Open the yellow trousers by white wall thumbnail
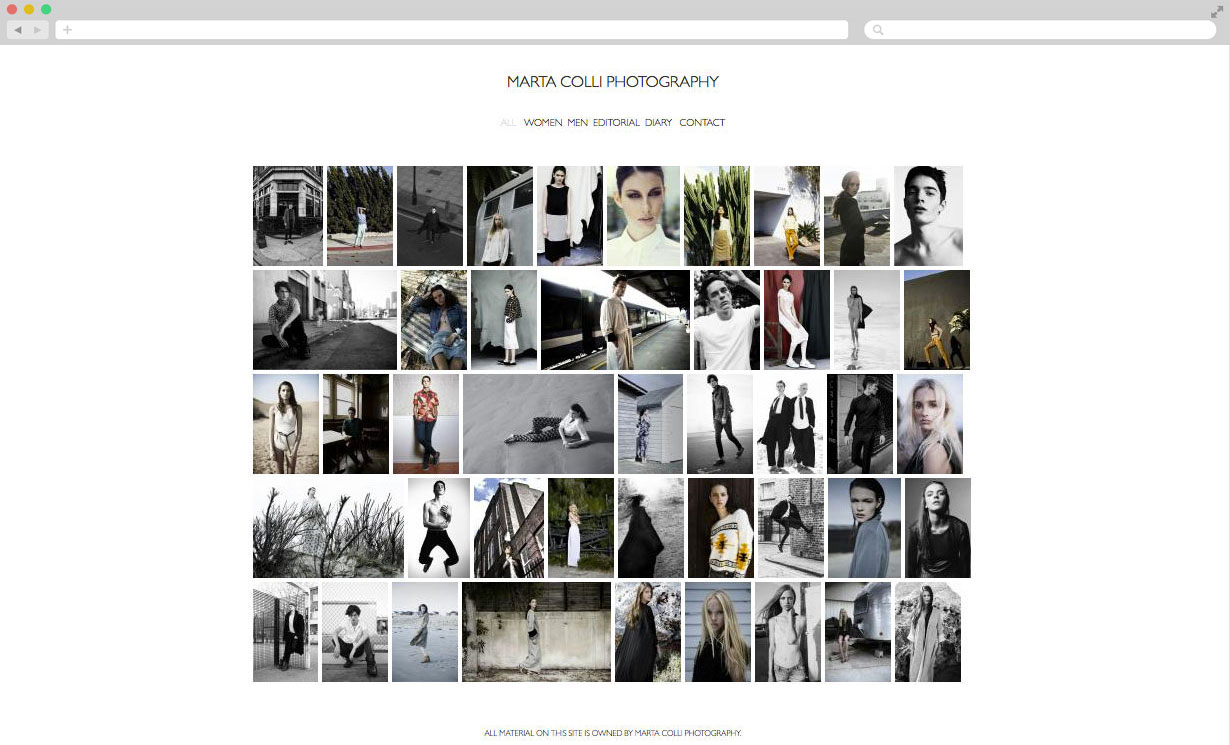This screenshot has width=1230, height=745. pos(787,216)
